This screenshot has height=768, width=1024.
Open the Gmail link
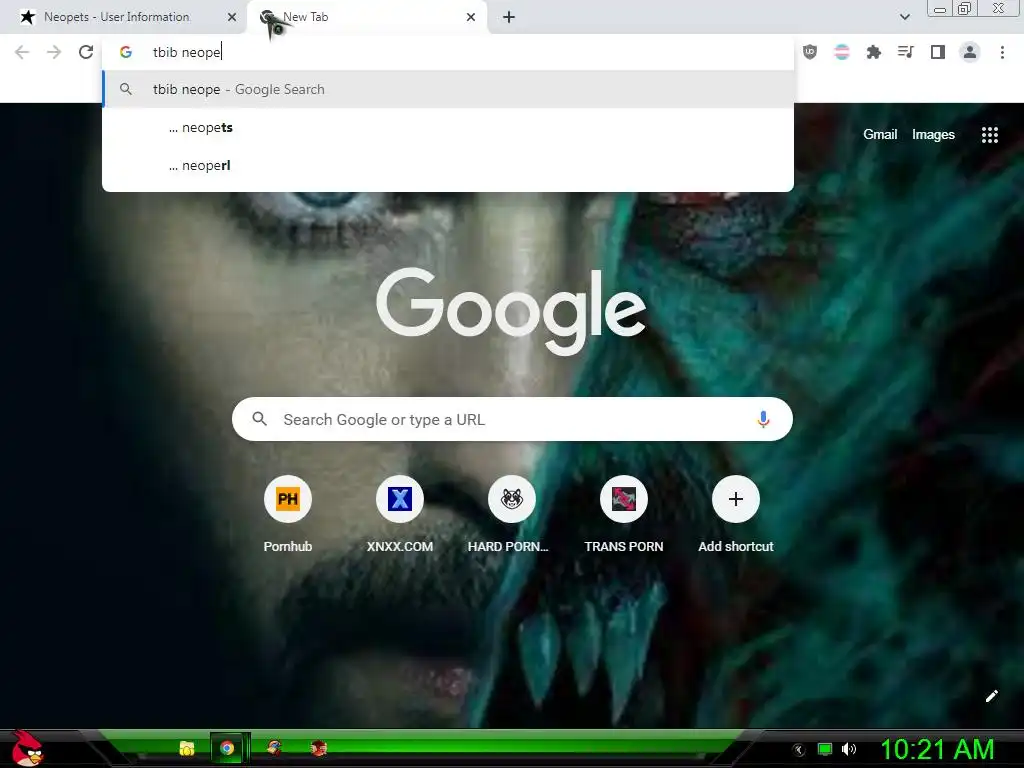880,135
